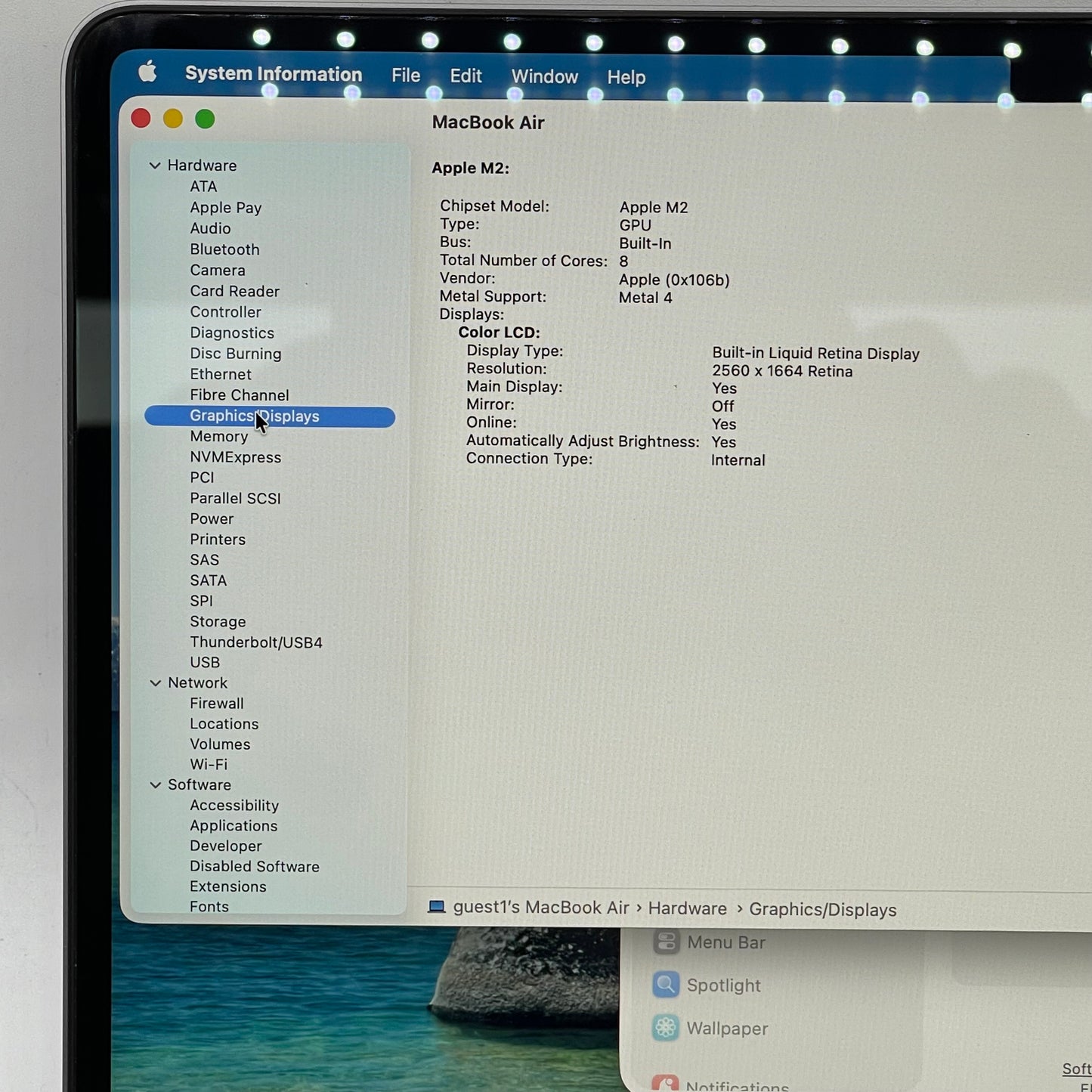Open the Help menu

click(626, 77)
